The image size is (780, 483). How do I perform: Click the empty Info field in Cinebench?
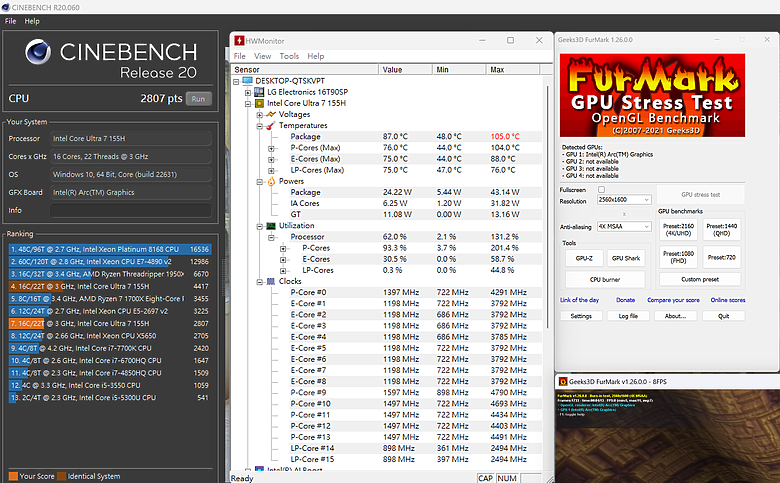[130, 210]
